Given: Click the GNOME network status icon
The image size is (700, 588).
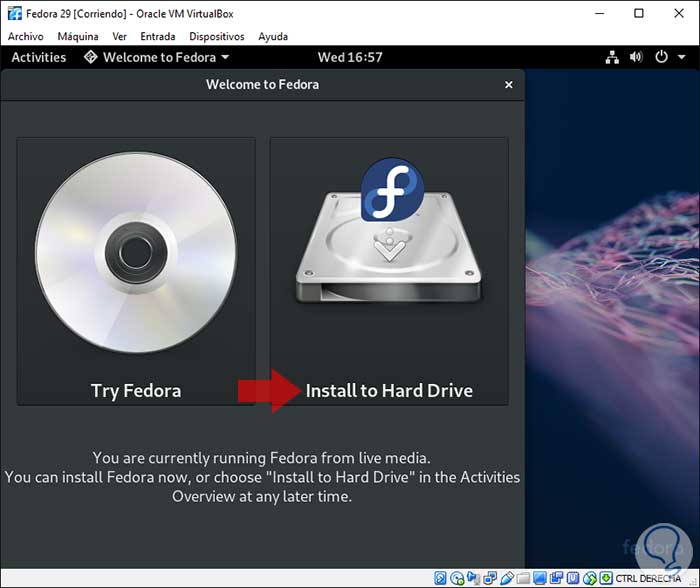Looking at the screenshot, I should (x=612, y=58).
